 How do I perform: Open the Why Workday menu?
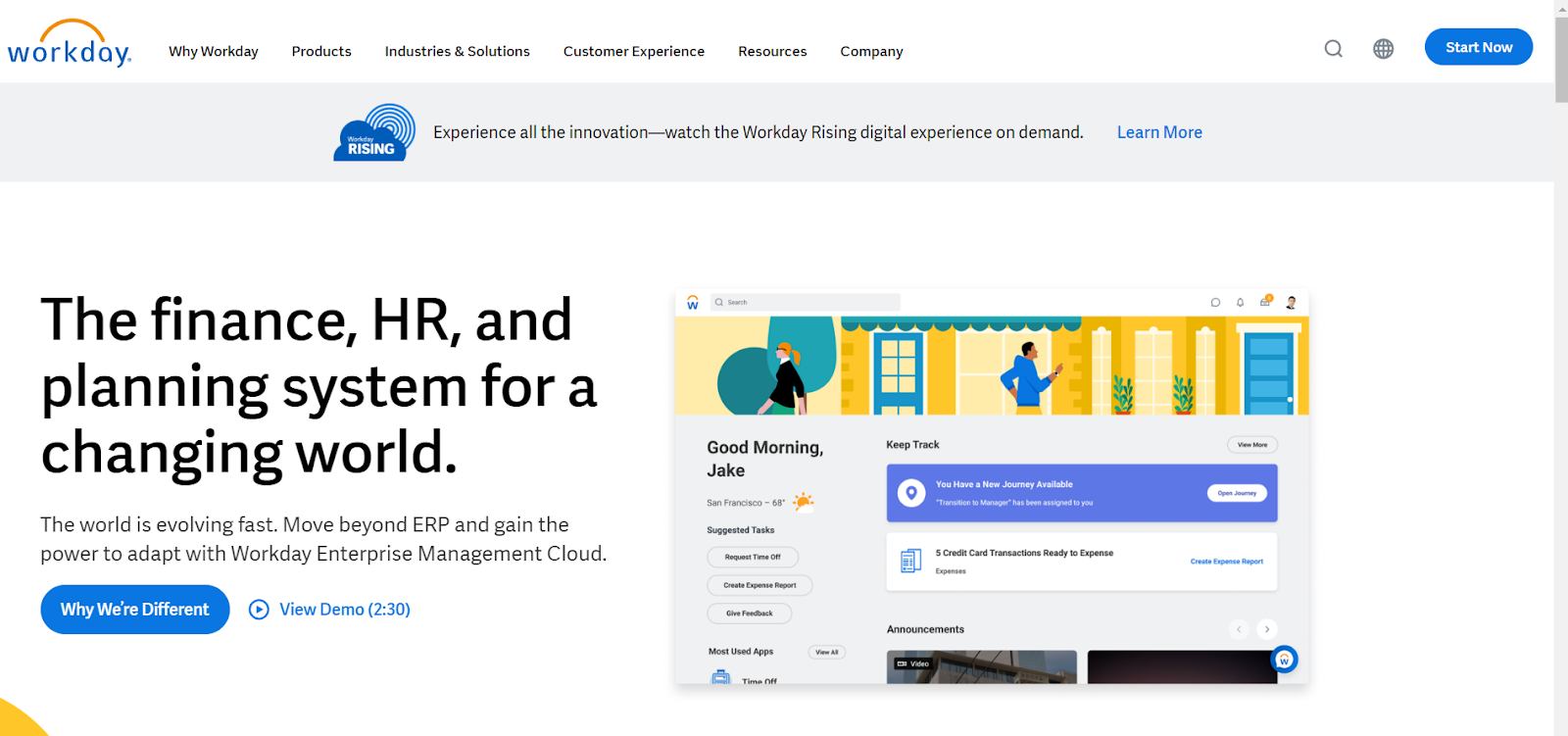(x=214, y=51)
